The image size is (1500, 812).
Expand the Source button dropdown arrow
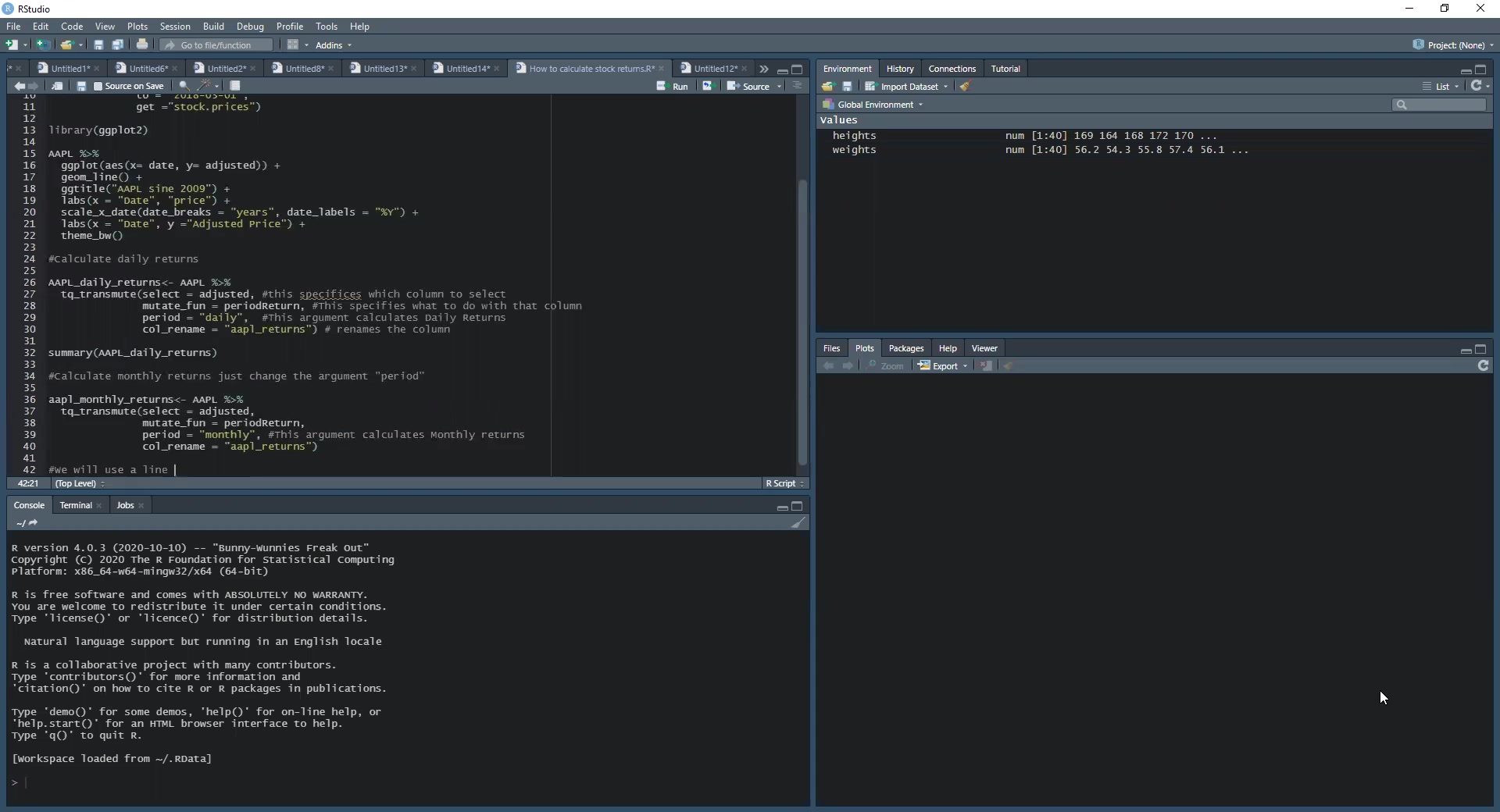click(779, 87)
